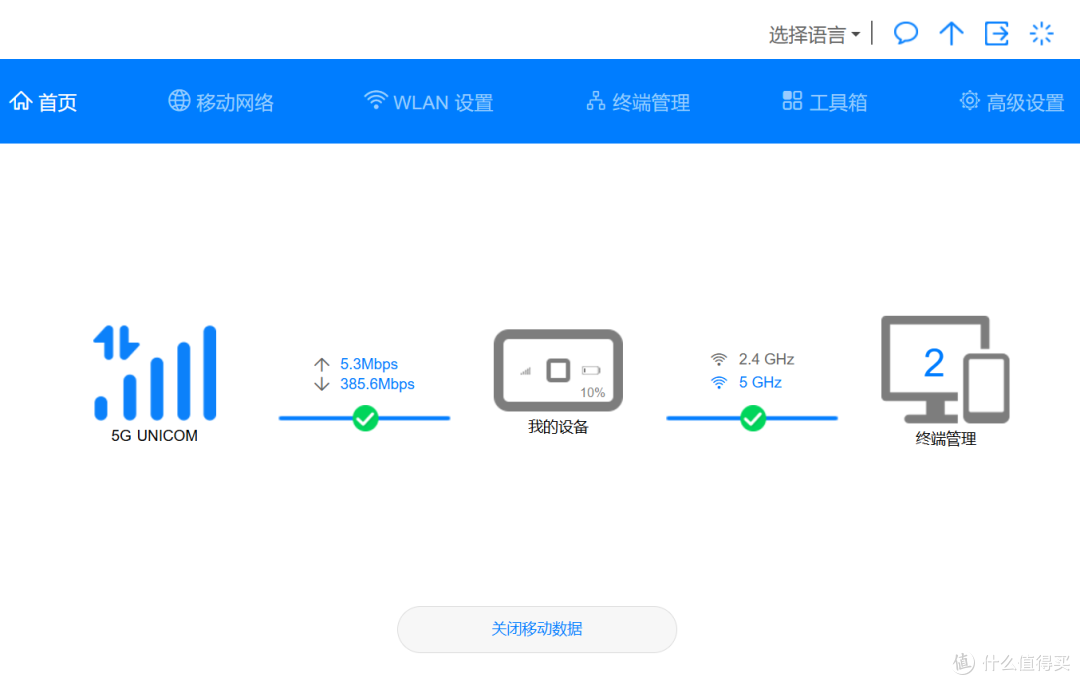Click the 我的设备 label
Viewport: 1080px width, 685px height.
[x=558, y=428]
